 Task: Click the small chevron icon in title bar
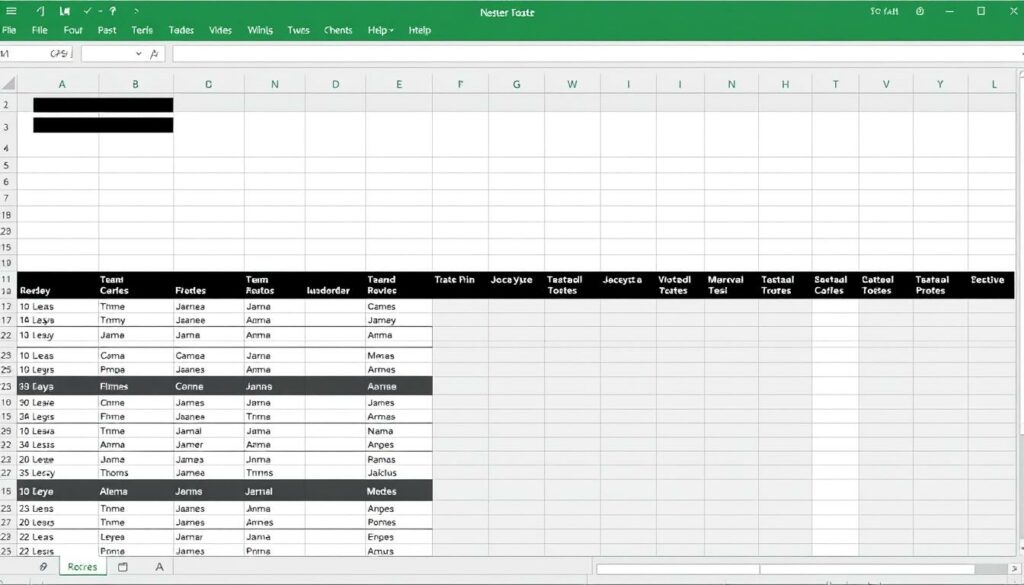tap(136, 11)
